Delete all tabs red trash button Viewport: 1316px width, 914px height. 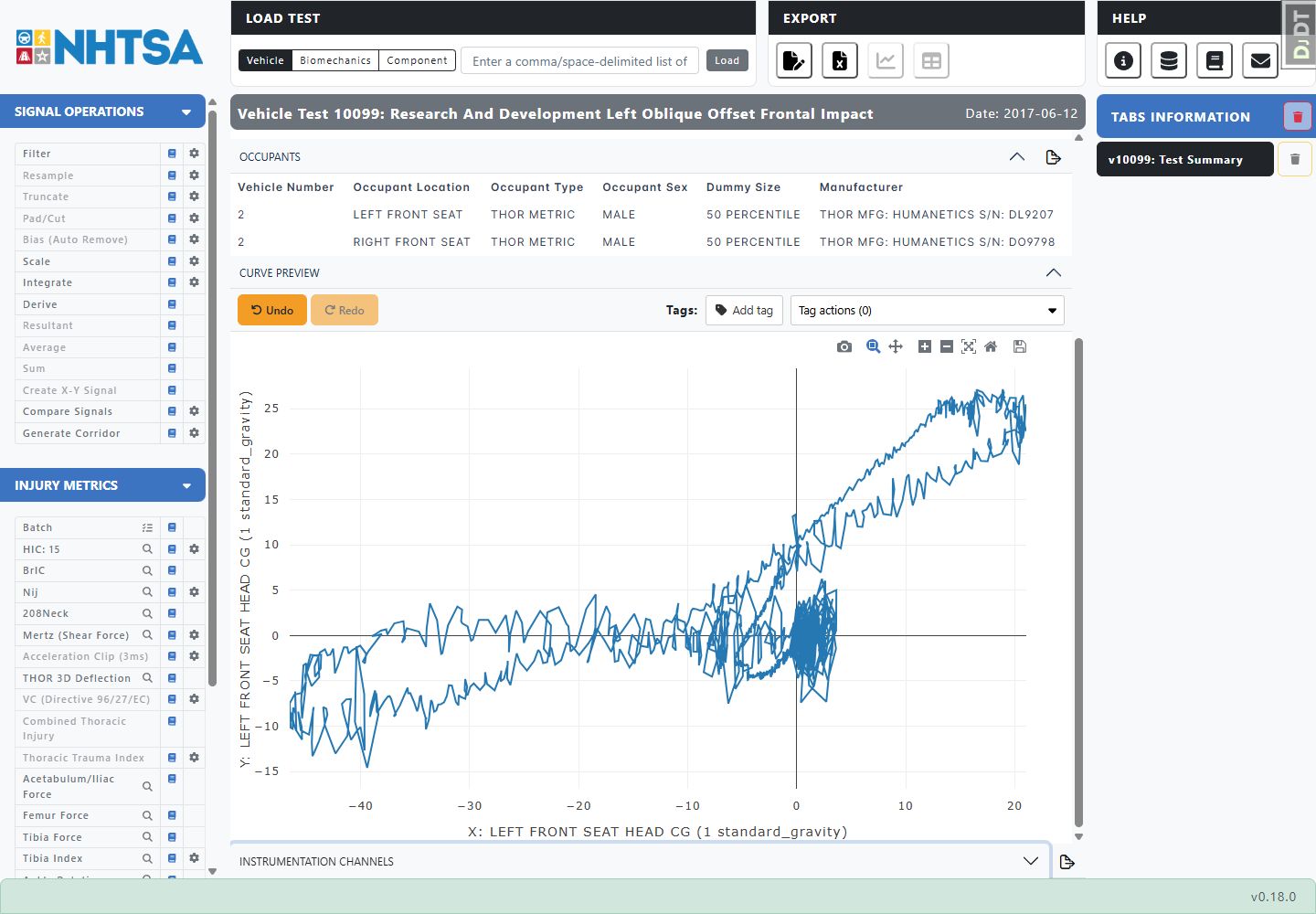1298,117
